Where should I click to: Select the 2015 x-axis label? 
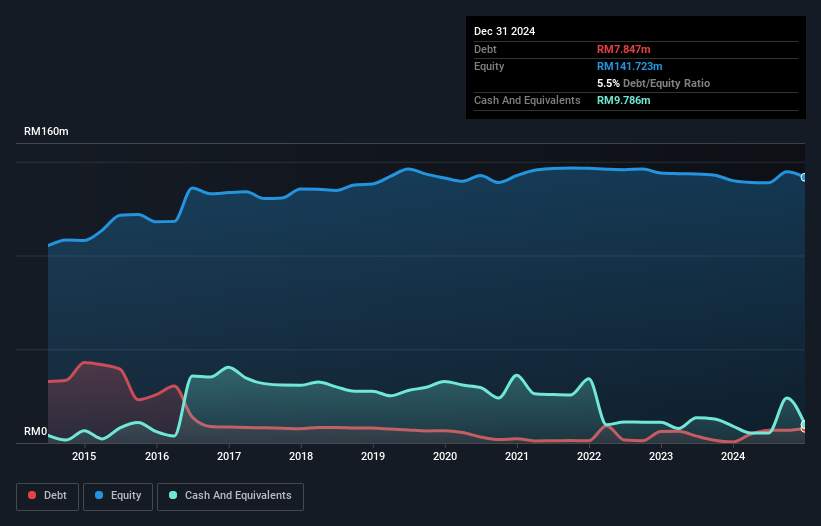coord(84,457)
